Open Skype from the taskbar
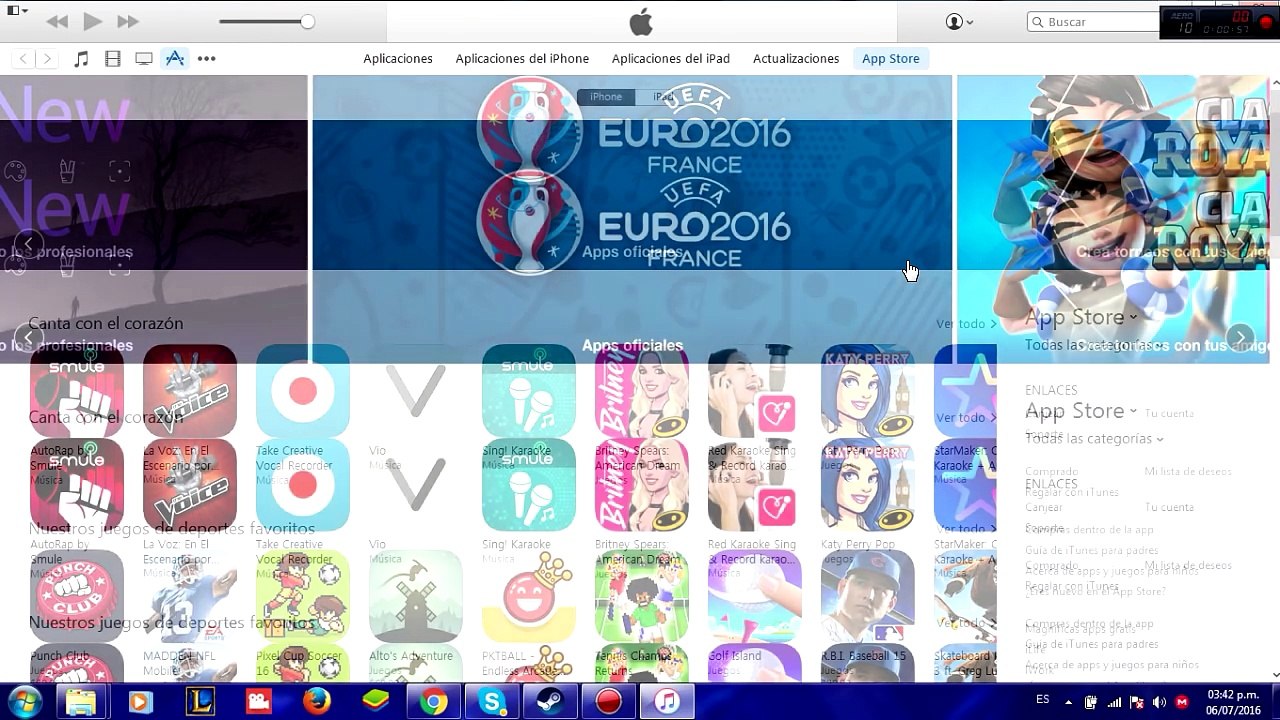 [x=492, y=702]
